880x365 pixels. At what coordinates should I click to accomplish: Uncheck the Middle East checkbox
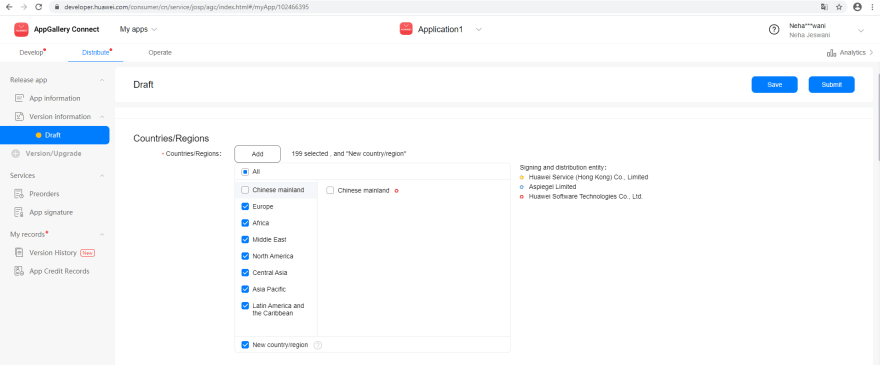245,240
